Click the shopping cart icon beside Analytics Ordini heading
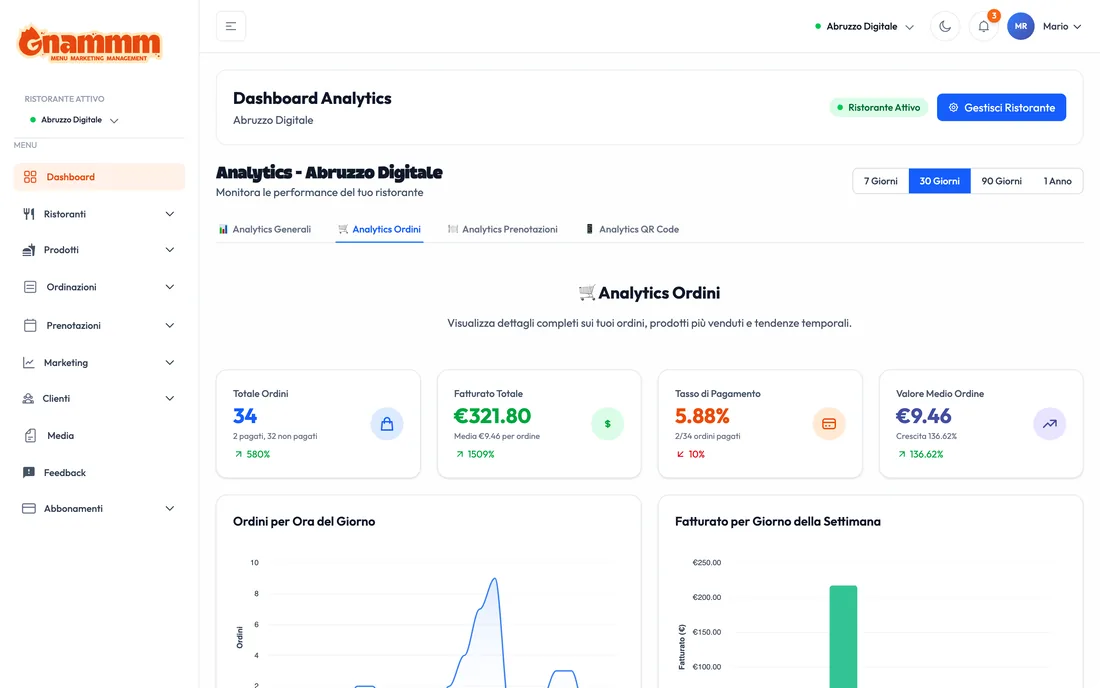The image size is (1100, 688). pyautogui.click(x=587, y=292)
